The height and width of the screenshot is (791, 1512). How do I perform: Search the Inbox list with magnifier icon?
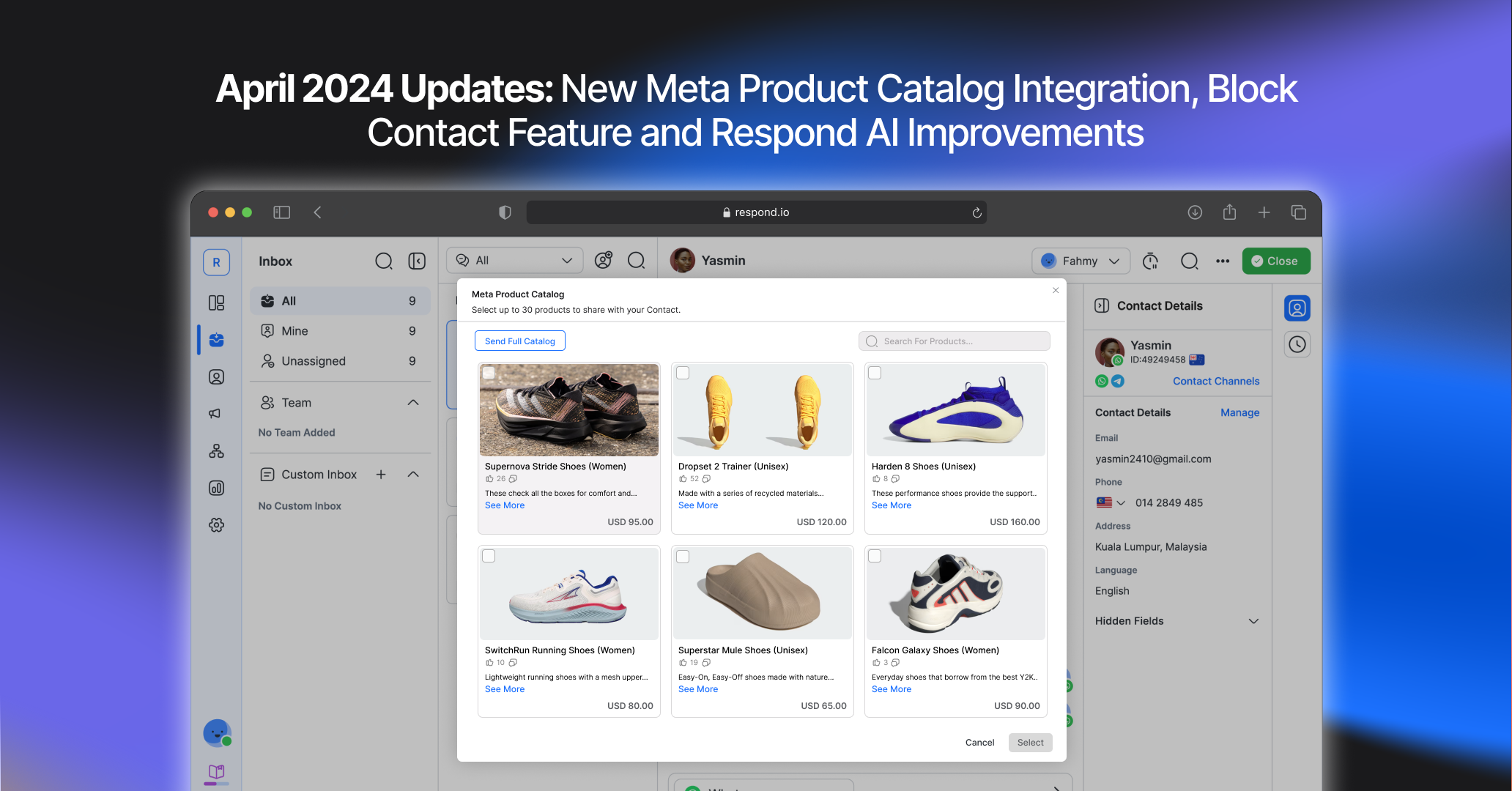[384, 261]
